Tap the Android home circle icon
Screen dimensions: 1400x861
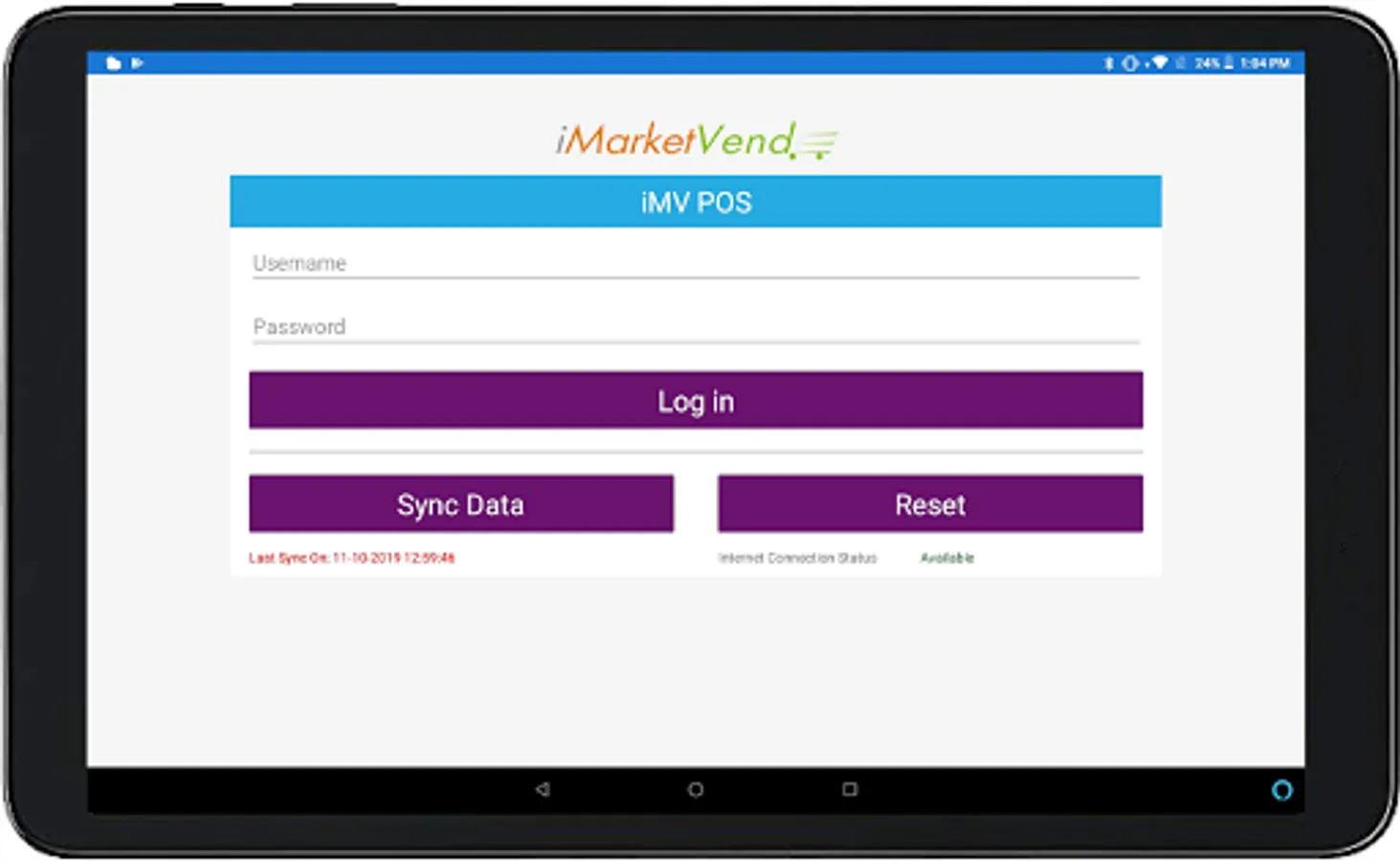click(x=696, y=789)
